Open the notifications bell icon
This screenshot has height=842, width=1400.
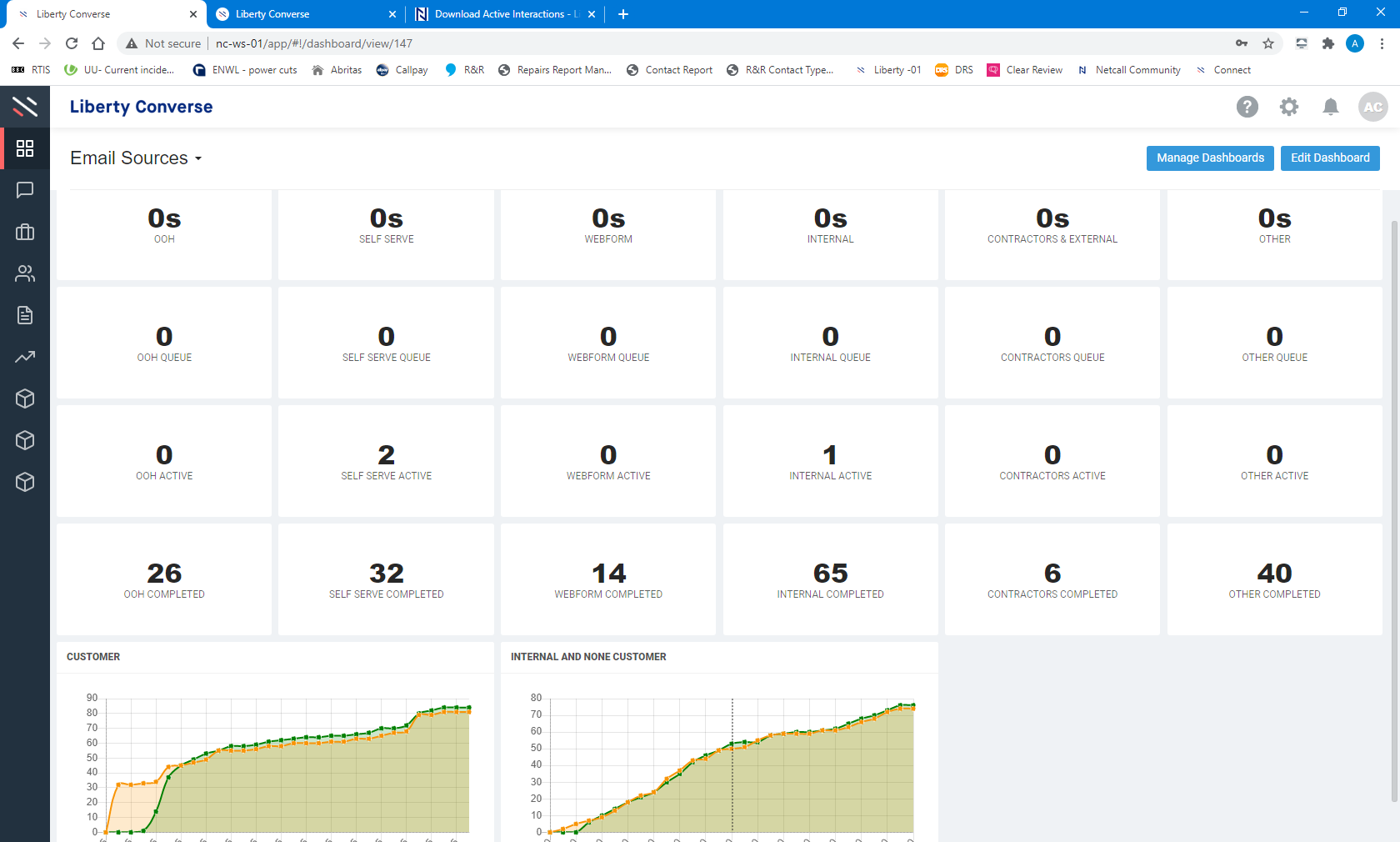pos(1331,107)
